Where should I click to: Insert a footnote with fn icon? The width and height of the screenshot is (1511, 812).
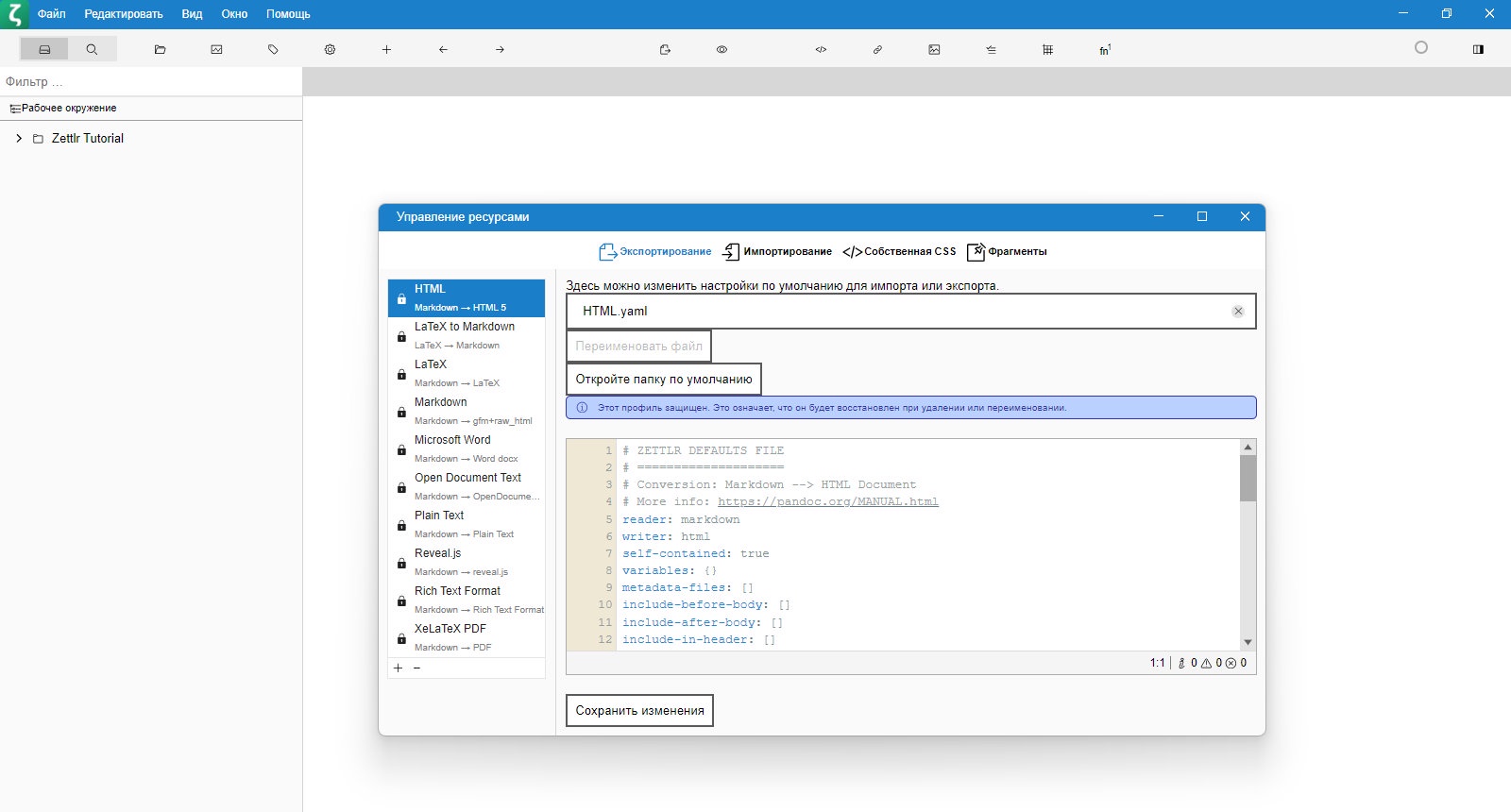pos(1104,49)
